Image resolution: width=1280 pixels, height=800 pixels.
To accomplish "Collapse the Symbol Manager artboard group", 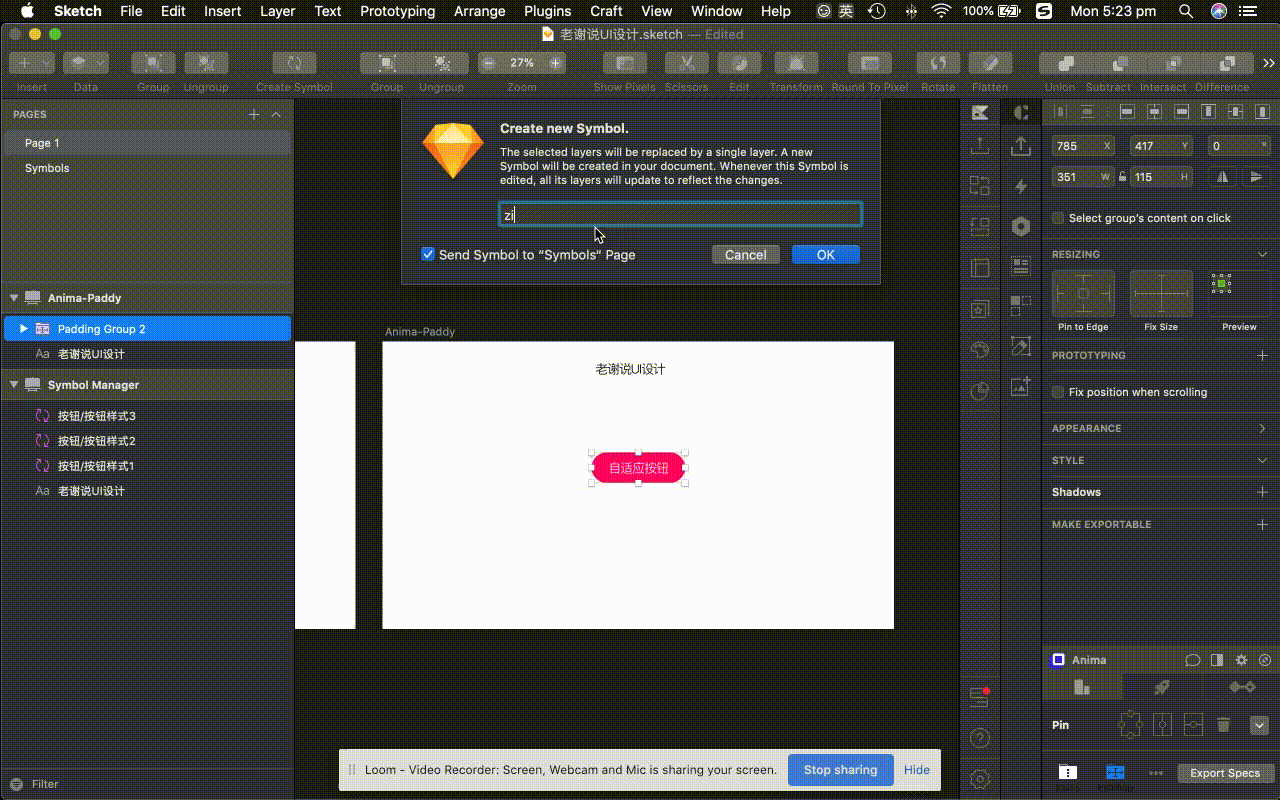I will tap(14, 385).
